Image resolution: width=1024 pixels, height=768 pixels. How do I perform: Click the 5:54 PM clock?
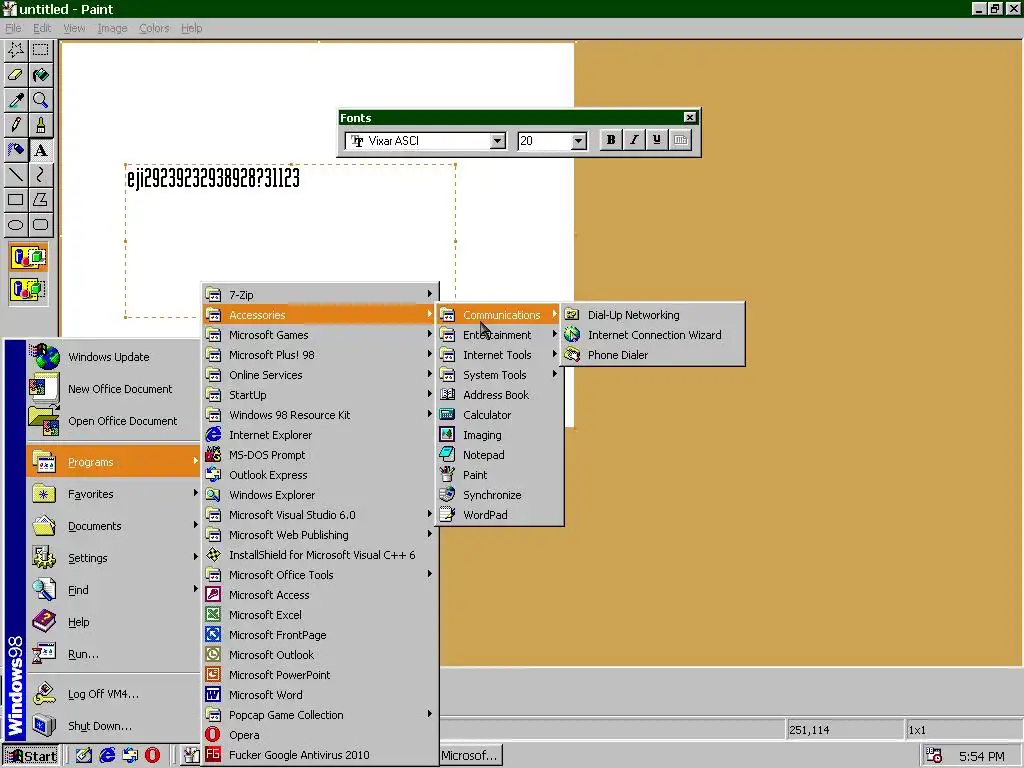pyautogui.click(x=982, y=756)
